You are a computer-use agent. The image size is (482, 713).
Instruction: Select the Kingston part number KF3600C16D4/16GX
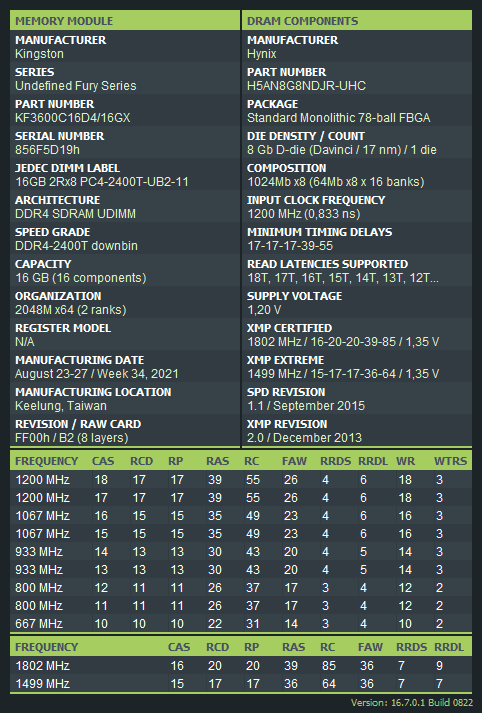tap(73, 118)
